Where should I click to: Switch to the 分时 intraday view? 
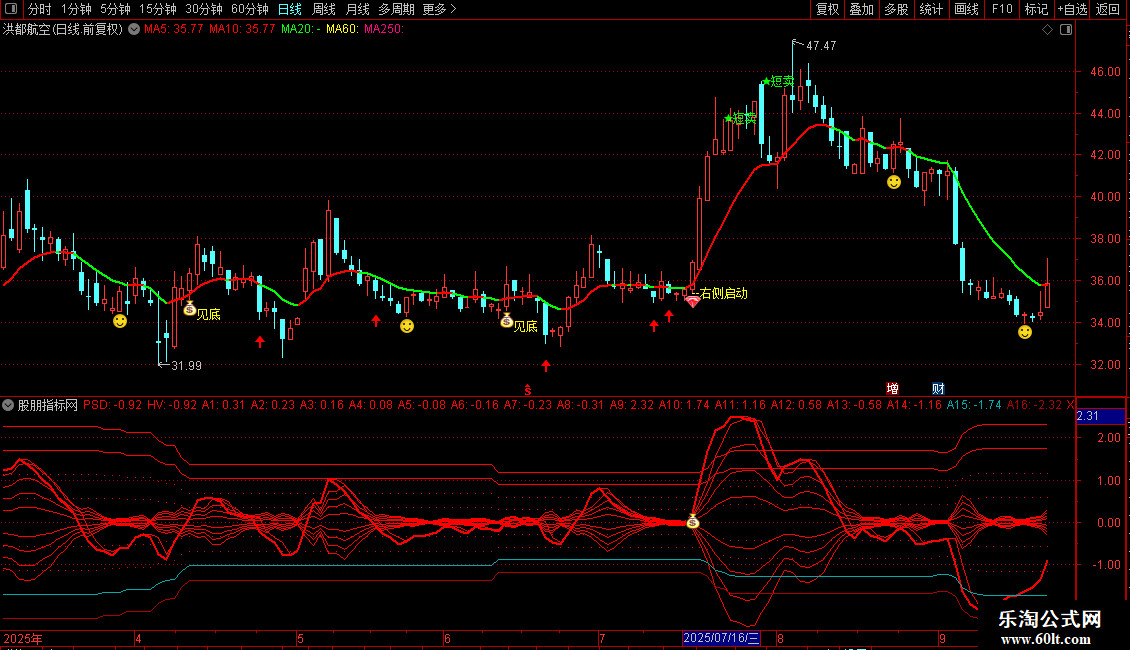(40, 9)
